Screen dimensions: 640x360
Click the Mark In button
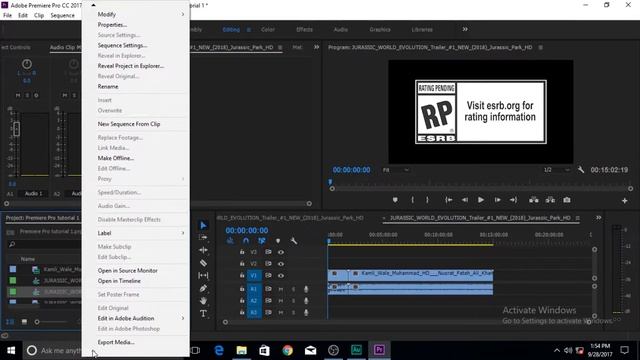(x=413, y=200)
